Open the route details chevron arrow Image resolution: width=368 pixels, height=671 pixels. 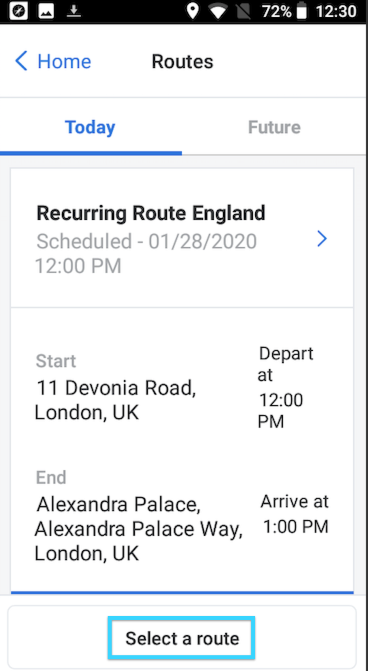(x=322, y=239)
